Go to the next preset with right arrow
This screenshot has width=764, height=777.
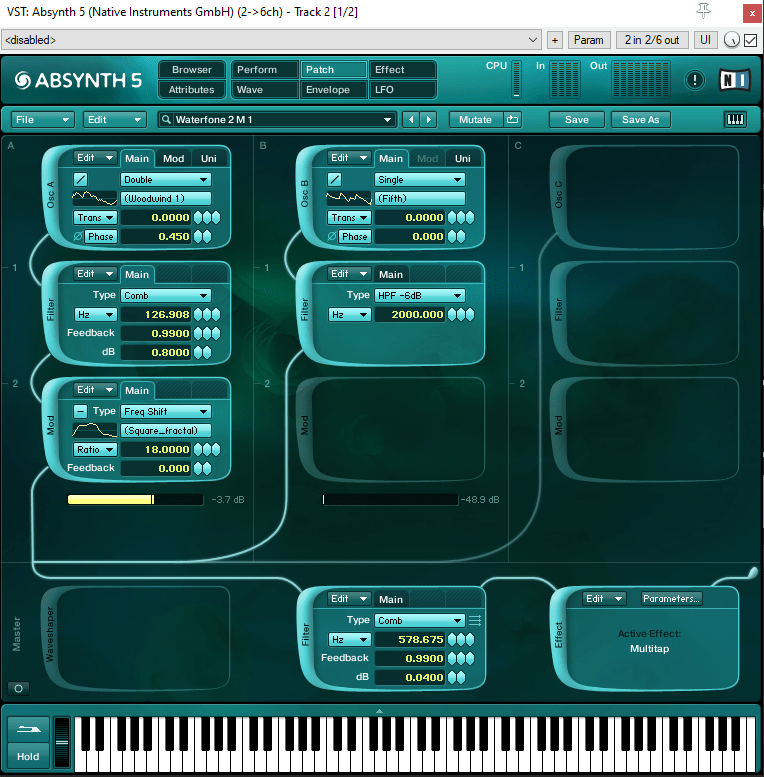[x=429, y=119]
